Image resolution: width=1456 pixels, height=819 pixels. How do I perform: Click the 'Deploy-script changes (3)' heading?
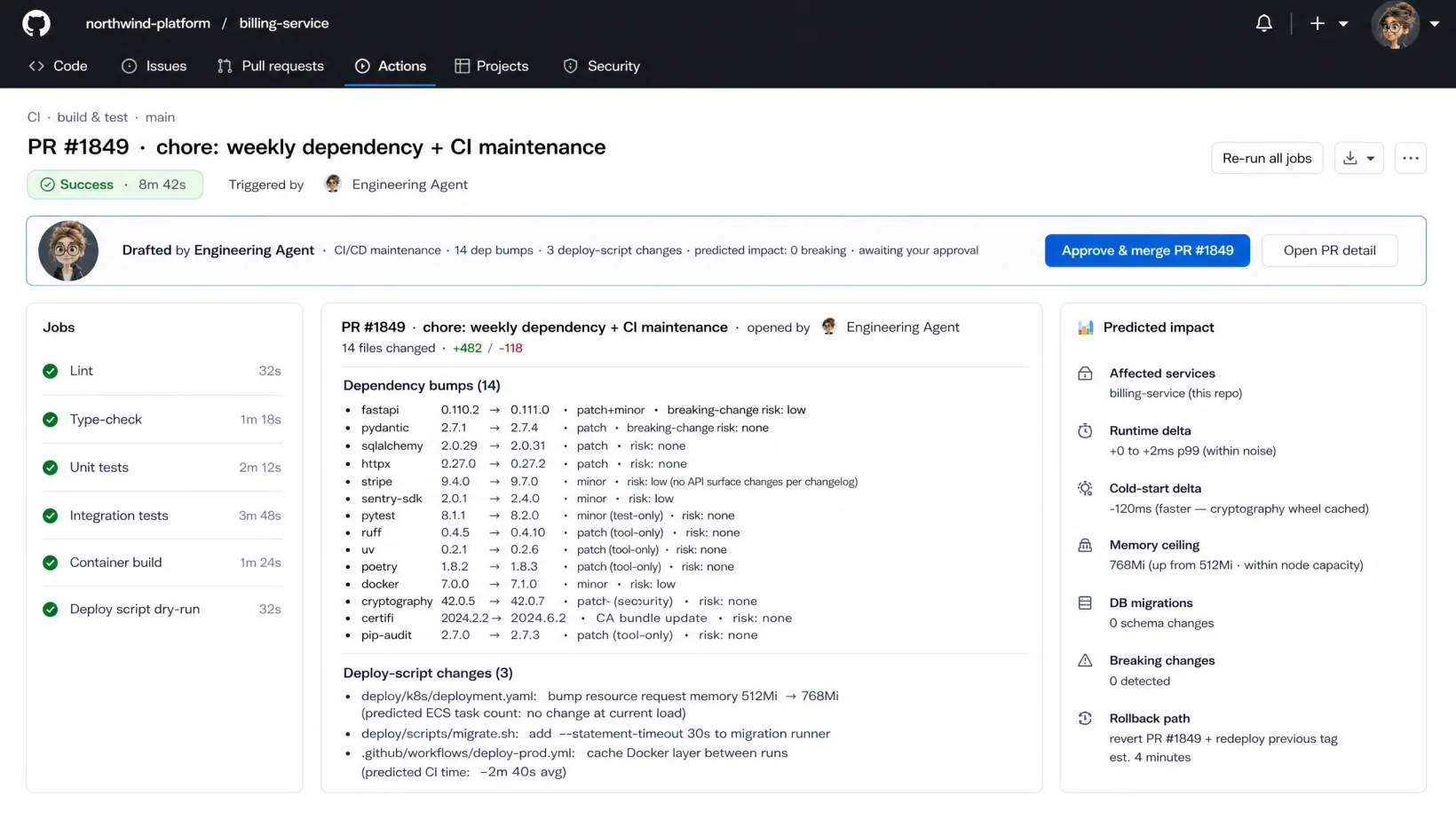pos(428,673)
